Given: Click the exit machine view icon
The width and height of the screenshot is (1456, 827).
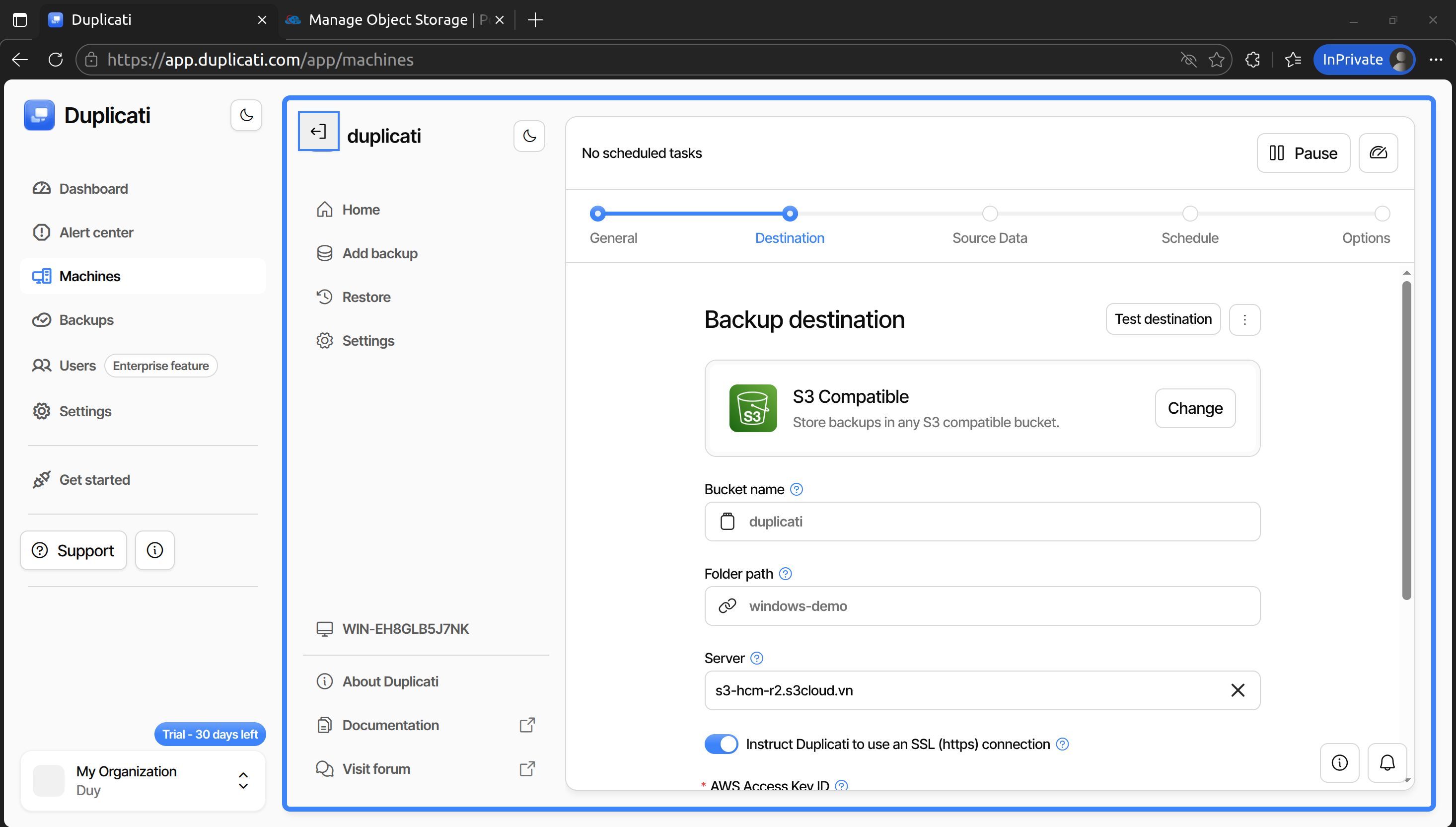Looking at the screenshot, I should pos(319,132).
